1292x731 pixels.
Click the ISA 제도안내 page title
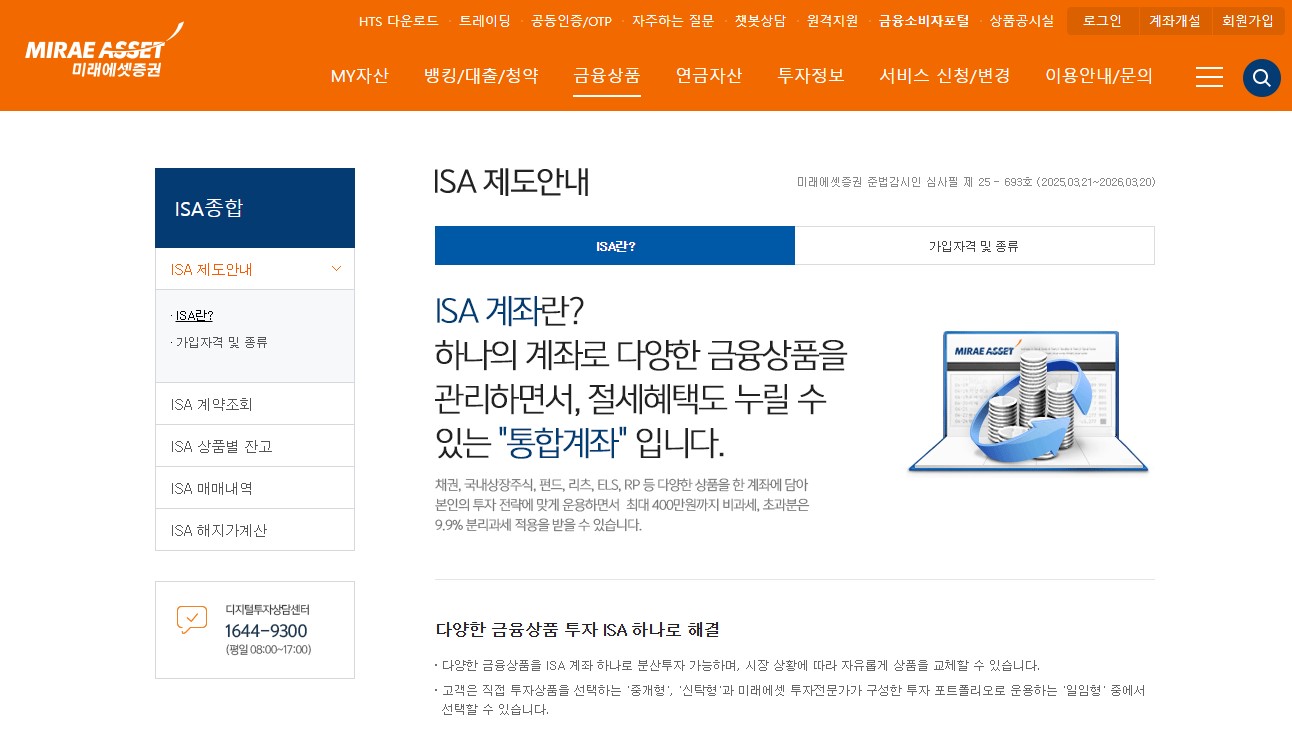pyautogui.click(x=511, y=182)
